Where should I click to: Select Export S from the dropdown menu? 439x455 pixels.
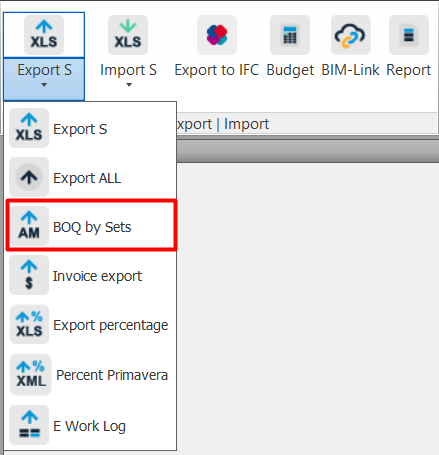point(91,128)
